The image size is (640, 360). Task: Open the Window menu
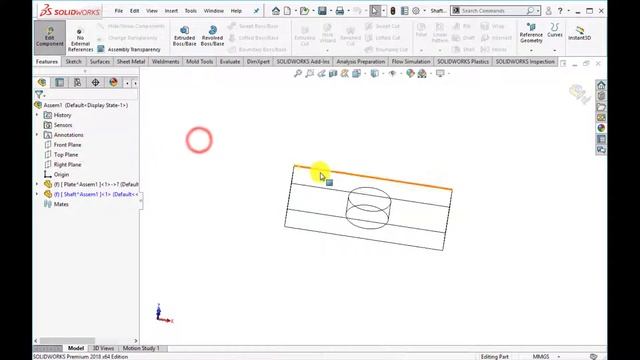[213, 11]
